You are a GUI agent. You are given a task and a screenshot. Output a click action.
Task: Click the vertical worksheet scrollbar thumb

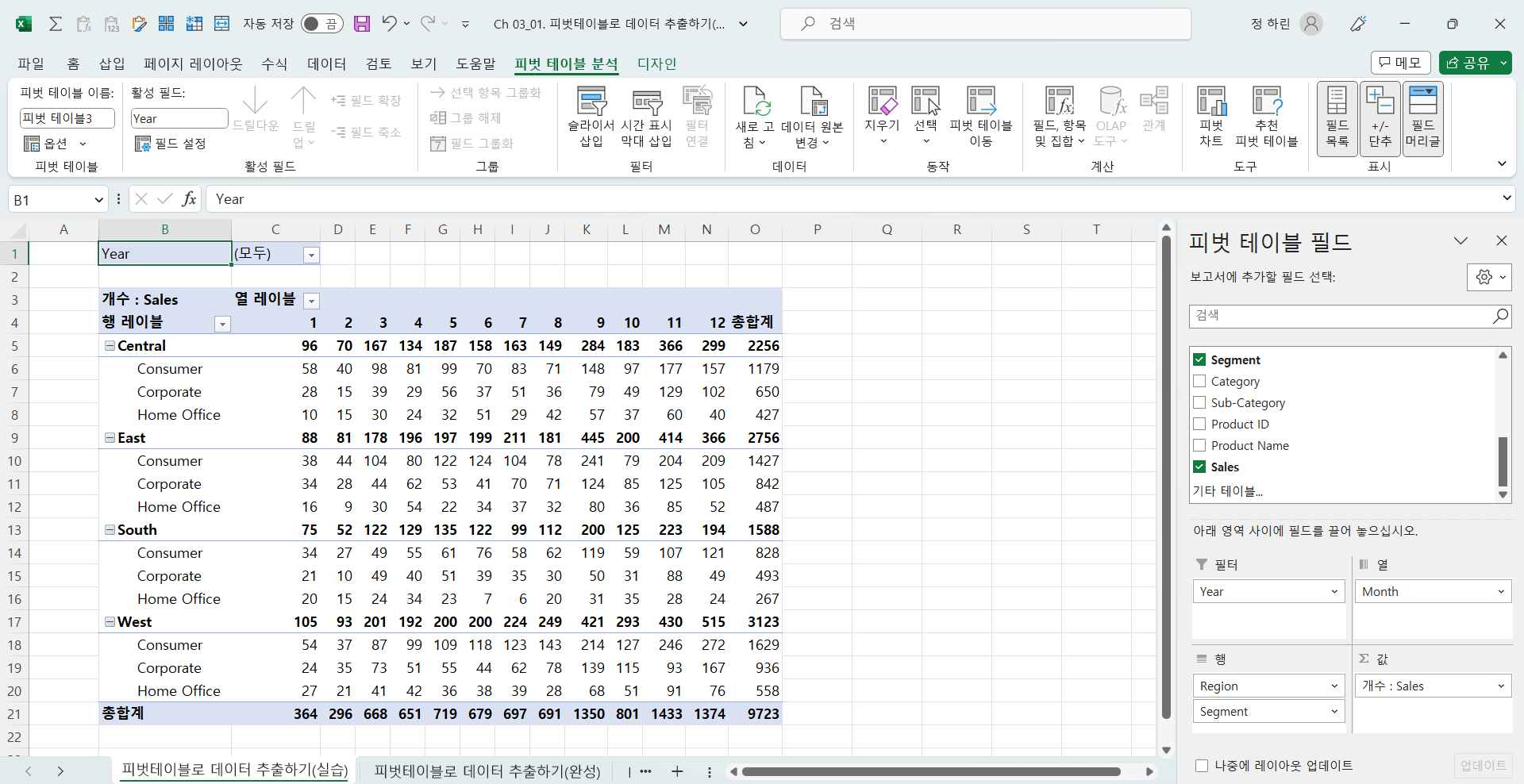coord(1166,478)
